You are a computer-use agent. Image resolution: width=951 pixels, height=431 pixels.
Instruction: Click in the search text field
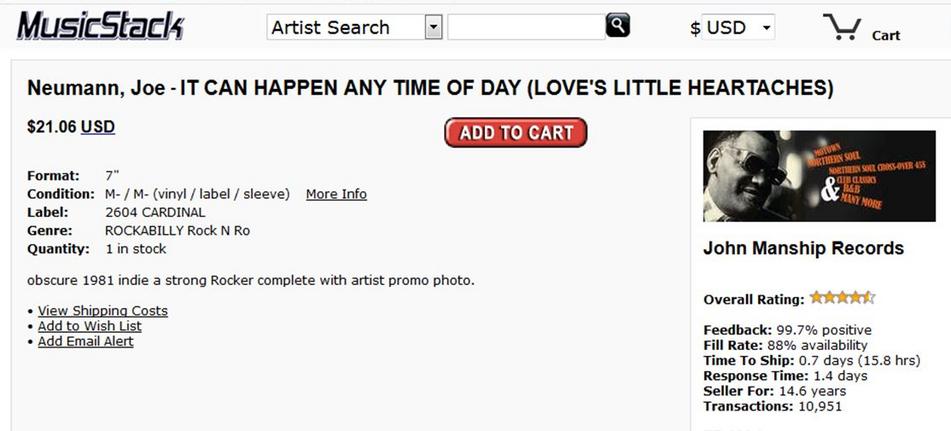526,27
